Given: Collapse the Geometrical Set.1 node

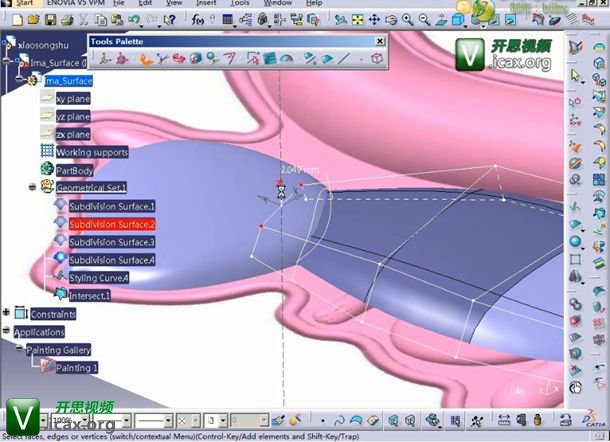Looking at the screenshot, I should click(x=34, y=188).
